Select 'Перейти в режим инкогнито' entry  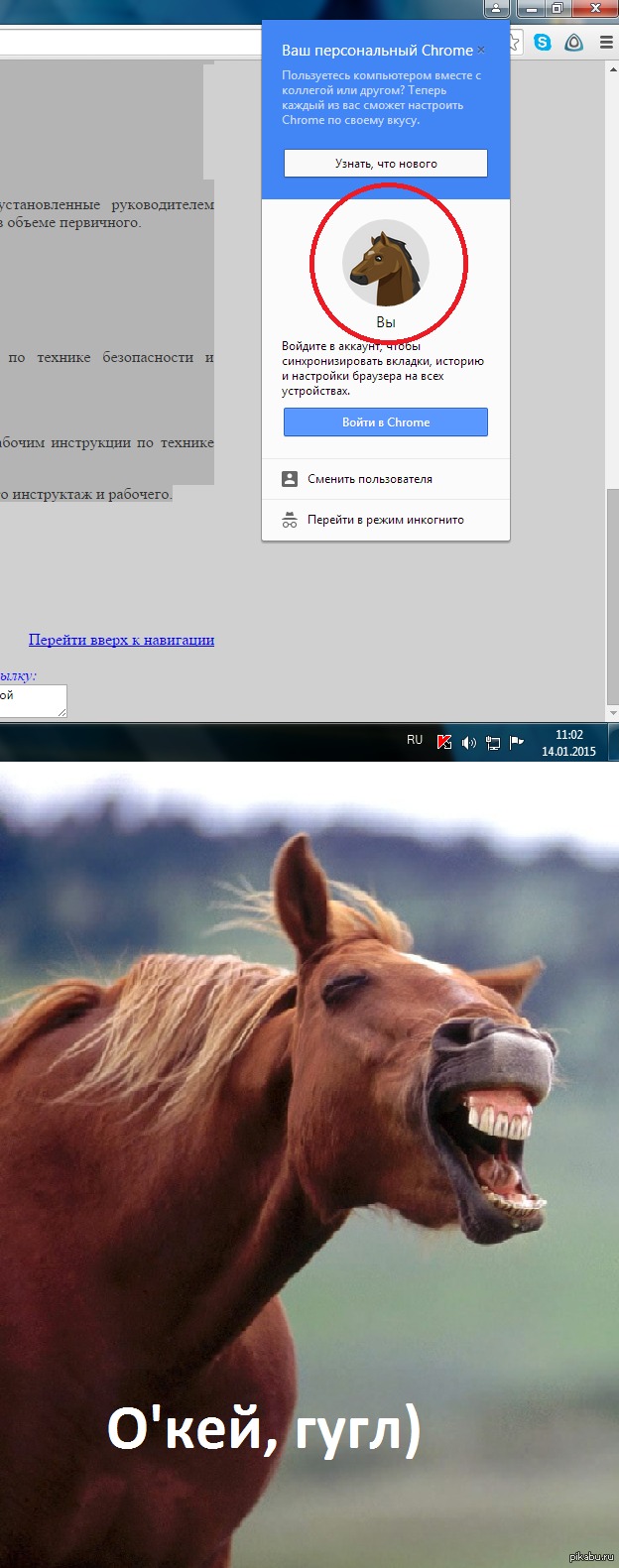[386, 520]
